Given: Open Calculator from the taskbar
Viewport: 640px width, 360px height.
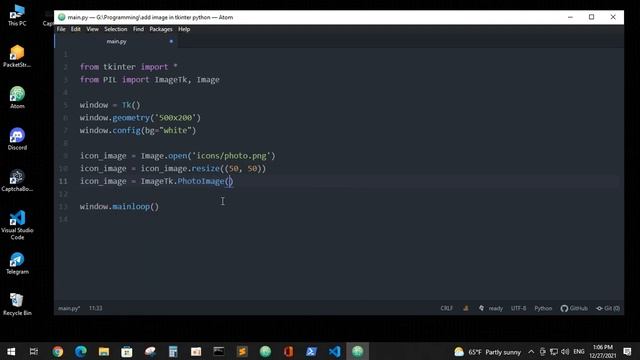Looking at the screenshot, I should [173, 351].
